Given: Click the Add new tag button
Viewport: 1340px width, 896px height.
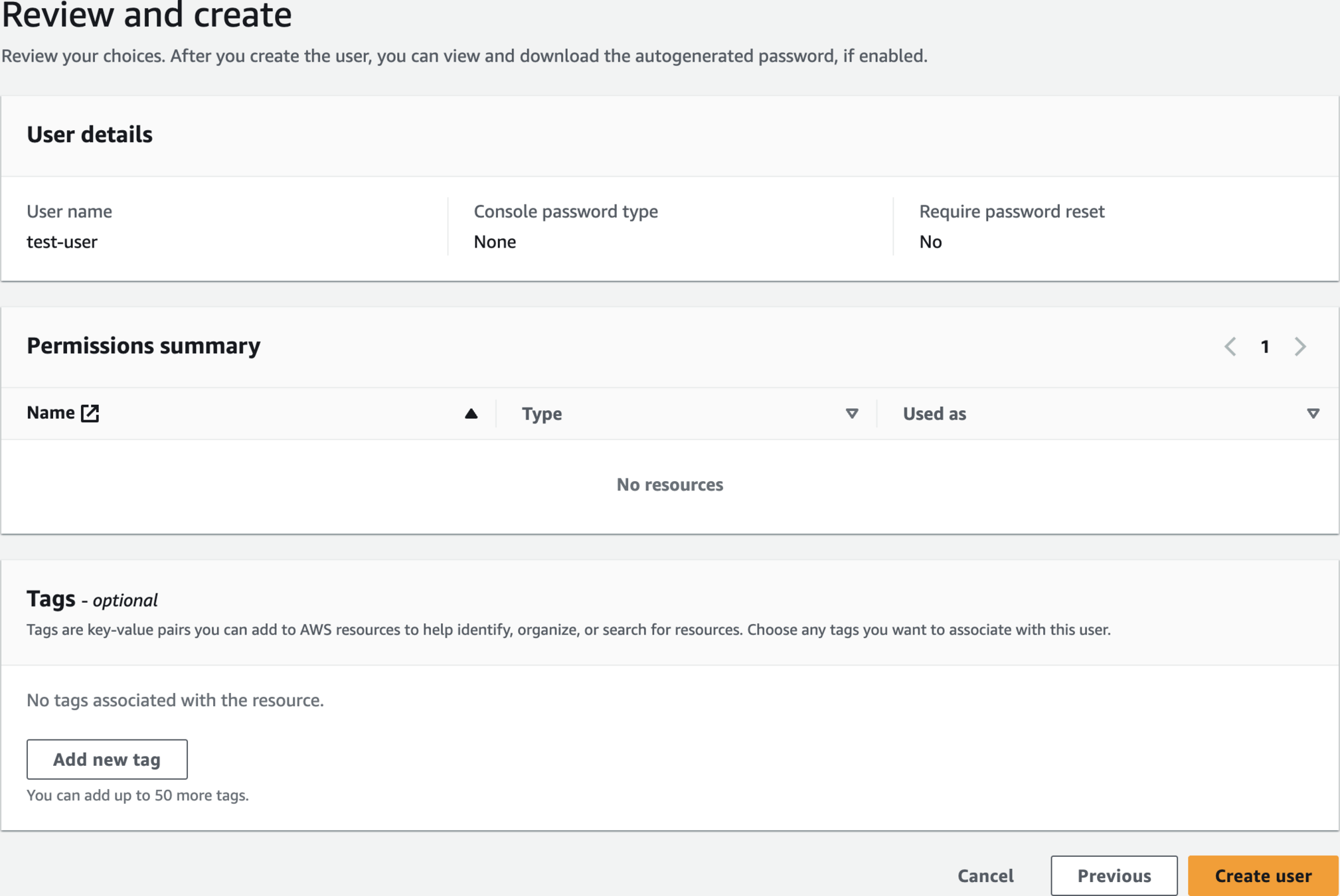Looking at the screenshot, I should 107,759.
